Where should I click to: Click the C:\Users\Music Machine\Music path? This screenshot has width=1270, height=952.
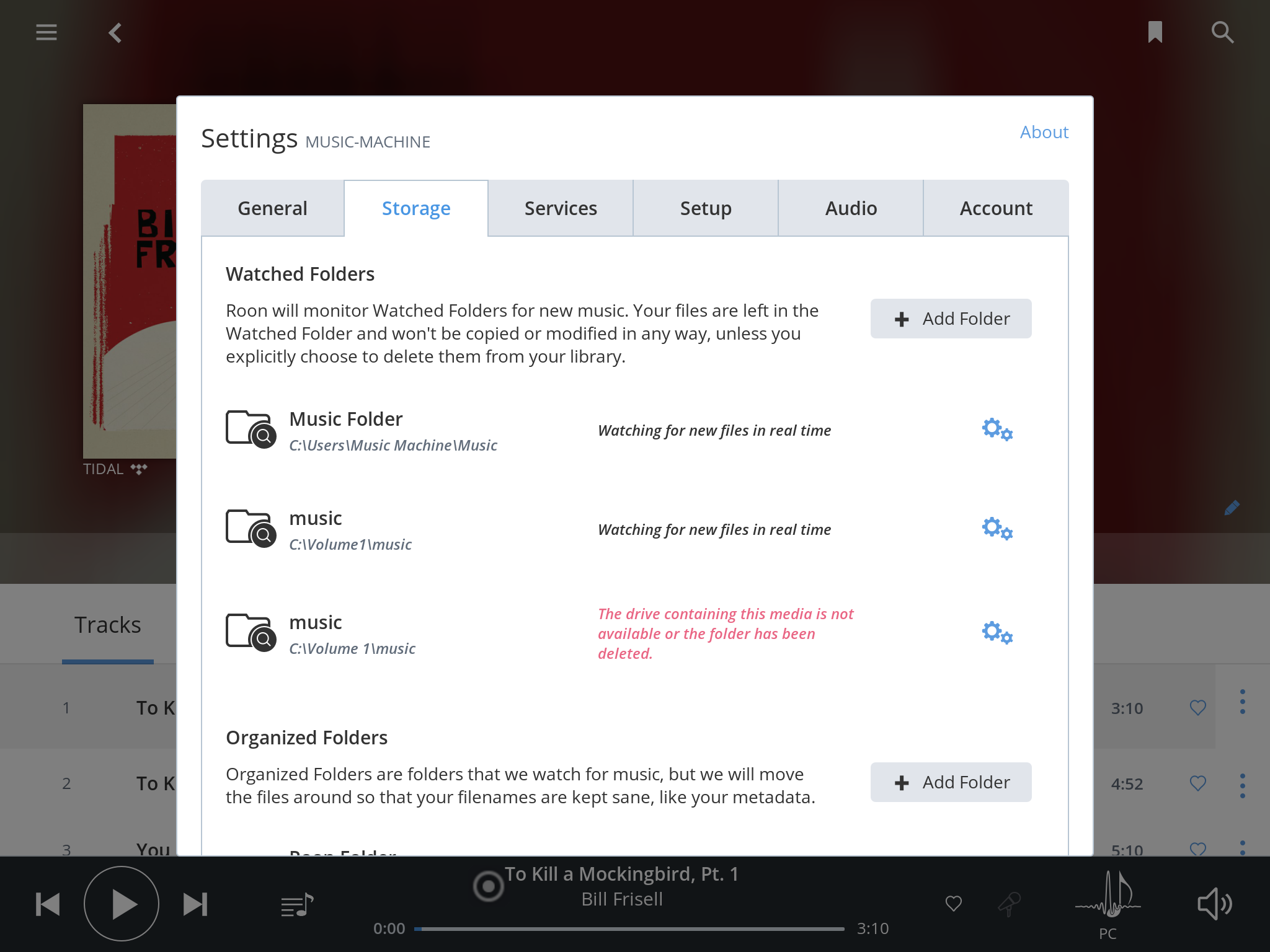[x=393, y=446]
